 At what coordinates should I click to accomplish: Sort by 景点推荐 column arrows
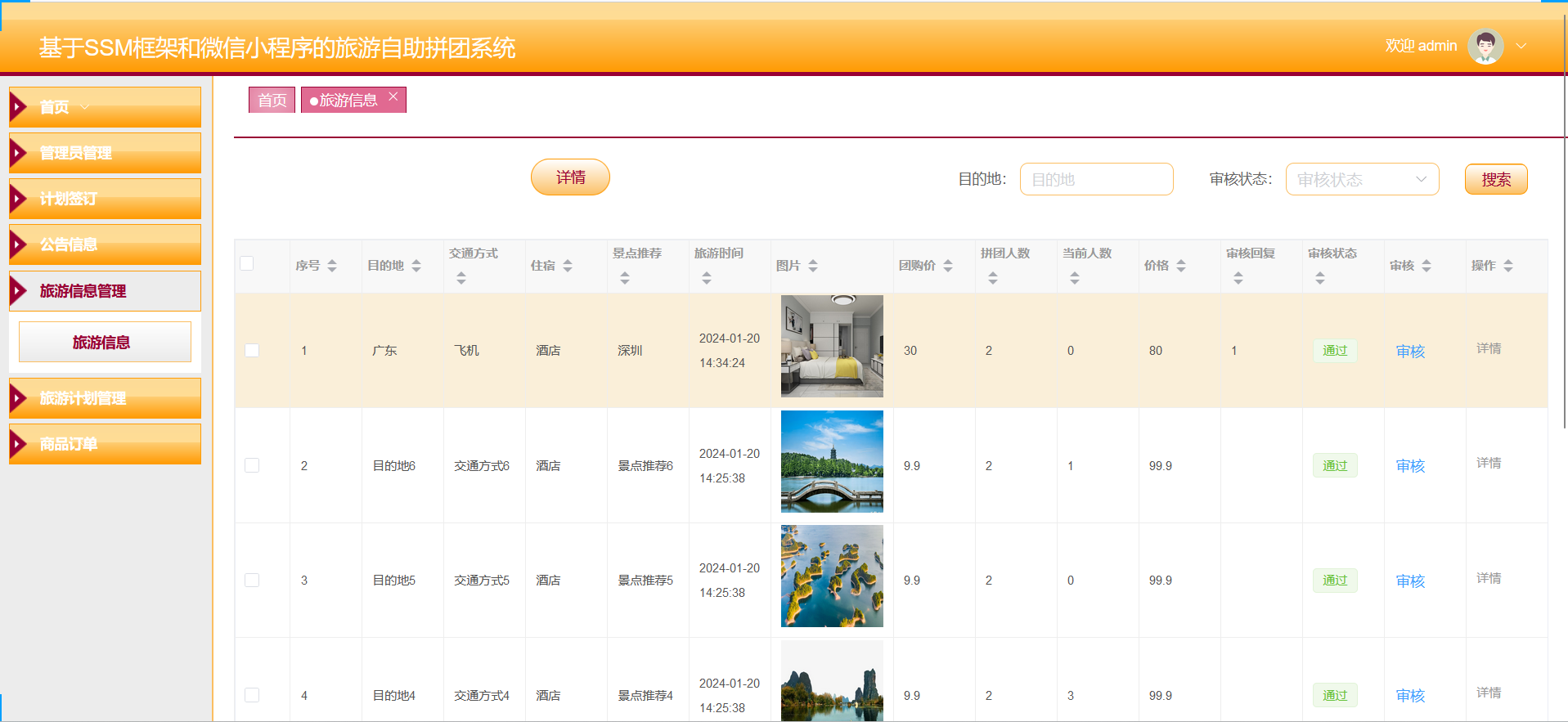(x=625, y=278)
